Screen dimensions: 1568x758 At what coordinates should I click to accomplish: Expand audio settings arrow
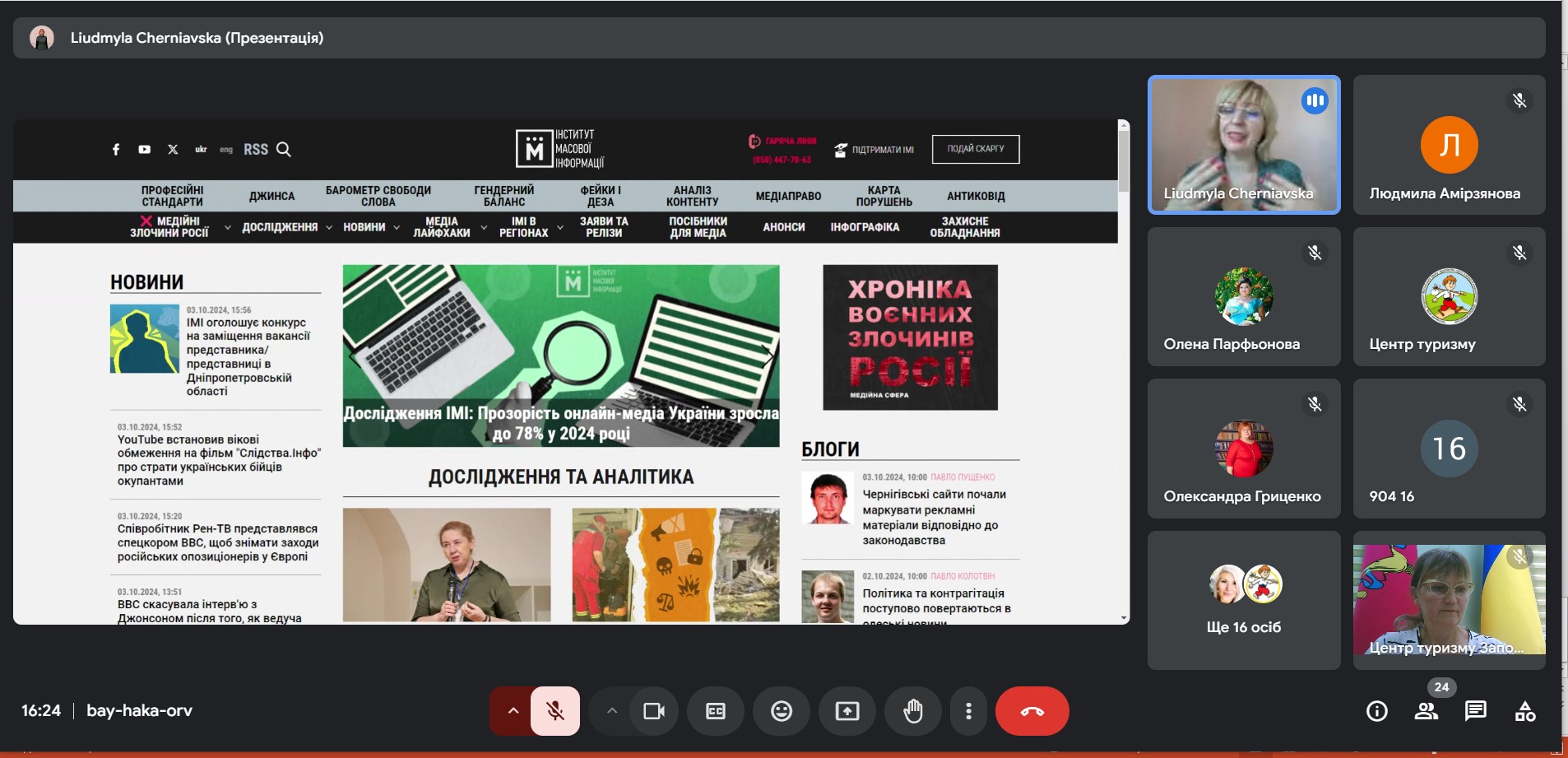click(513, 711)
